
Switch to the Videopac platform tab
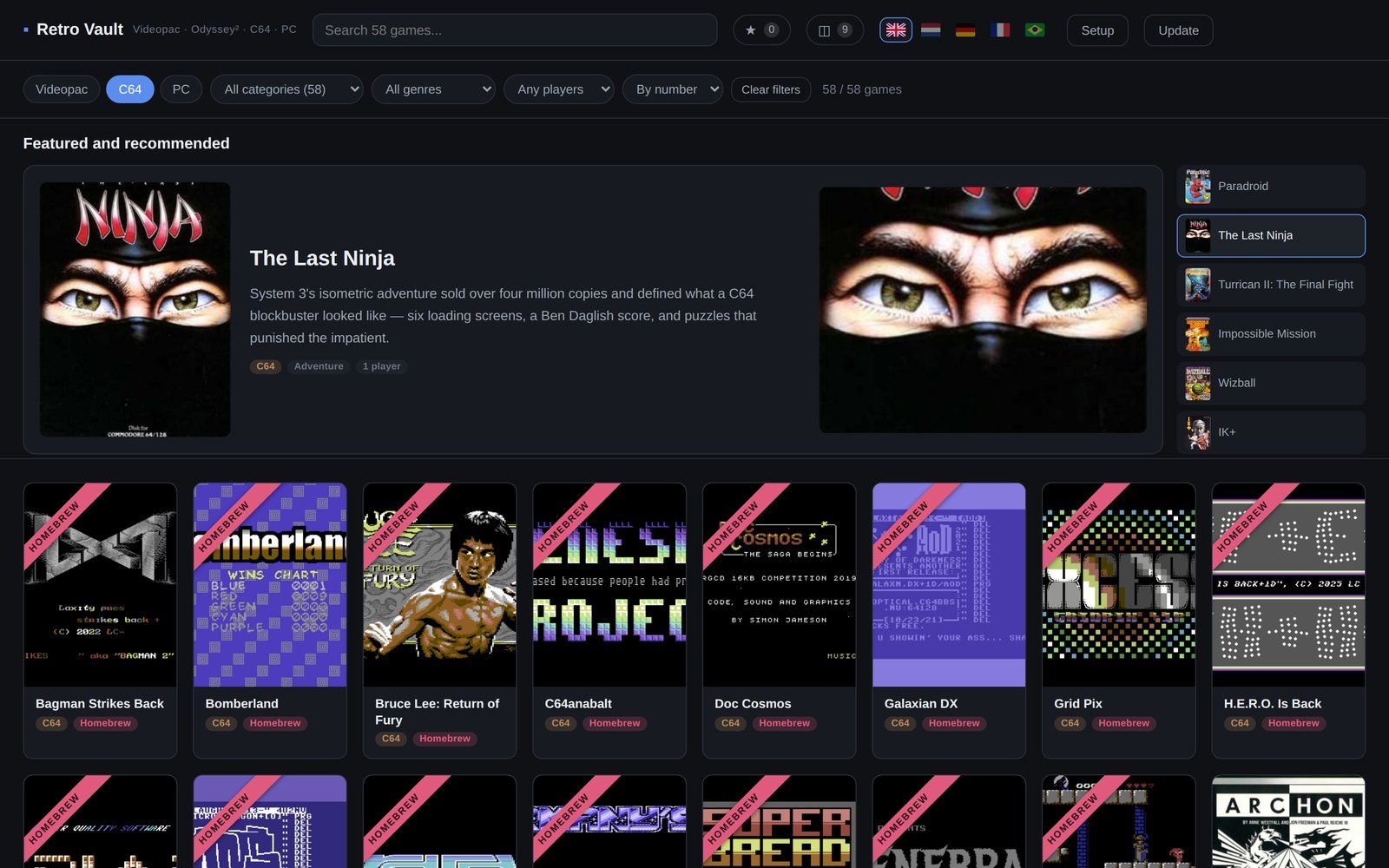[x=62, y=89]
